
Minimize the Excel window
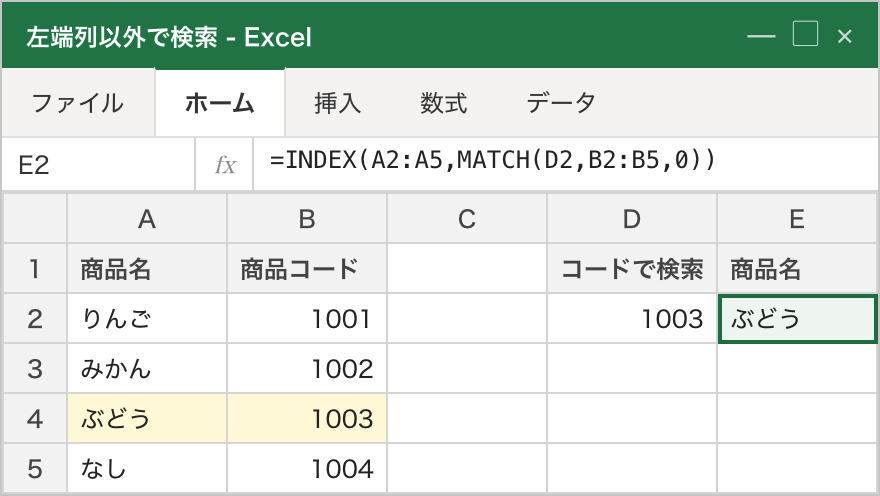[762, 36]
